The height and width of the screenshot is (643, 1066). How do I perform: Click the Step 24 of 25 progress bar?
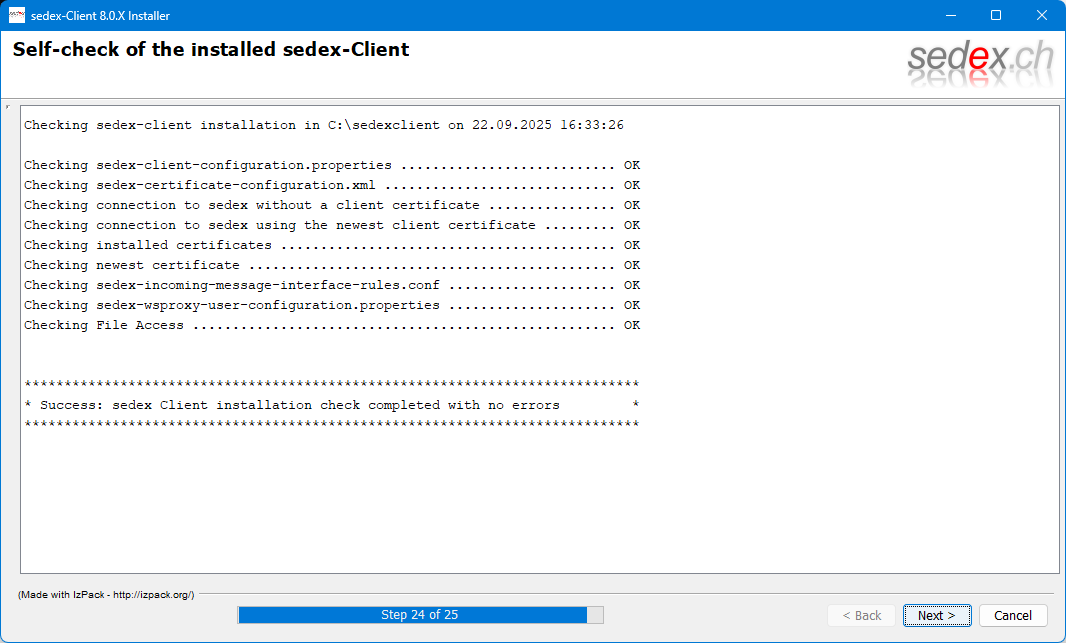tap(420, 615)
